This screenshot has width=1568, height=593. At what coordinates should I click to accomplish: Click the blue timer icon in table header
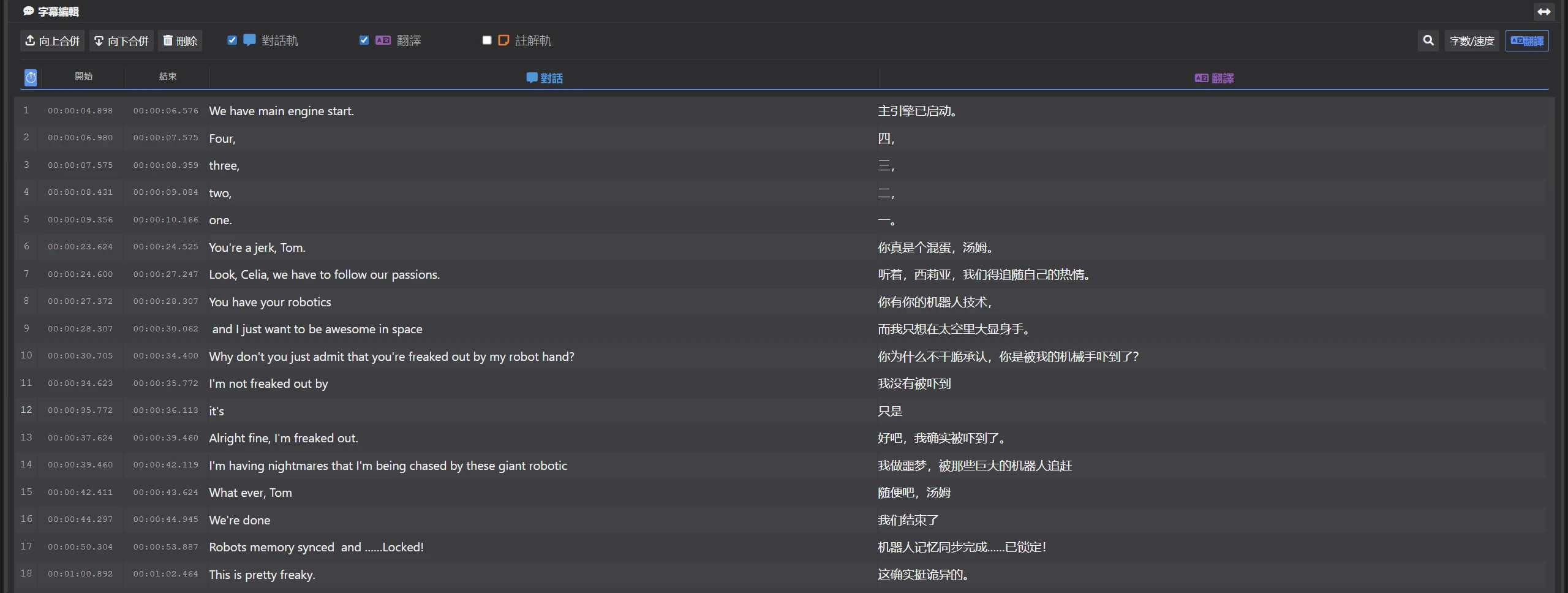31,77
